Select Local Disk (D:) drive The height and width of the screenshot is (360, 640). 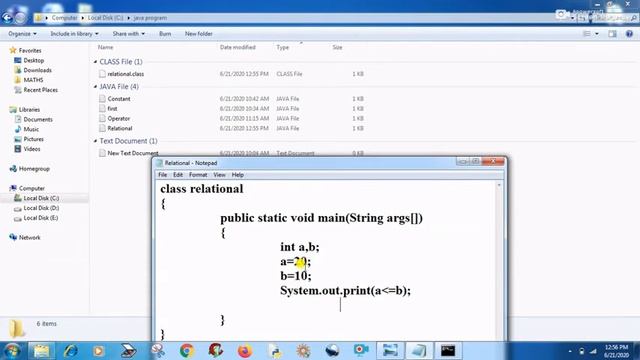(41, 208)
